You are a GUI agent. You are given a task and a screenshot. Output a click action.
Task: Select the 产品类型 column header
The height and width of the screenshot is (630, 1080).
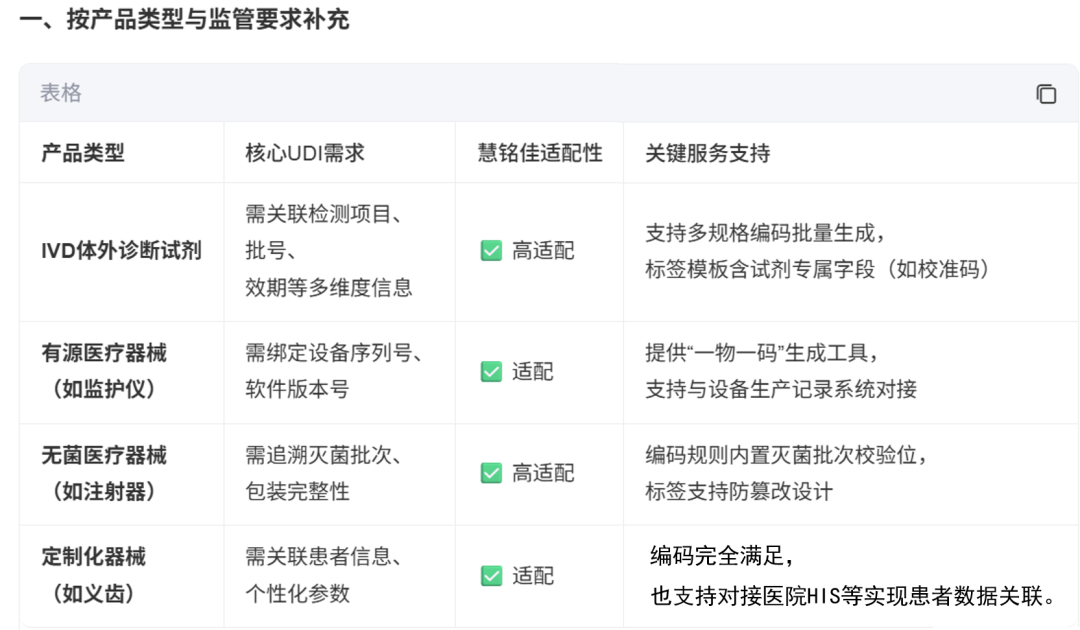83,153
